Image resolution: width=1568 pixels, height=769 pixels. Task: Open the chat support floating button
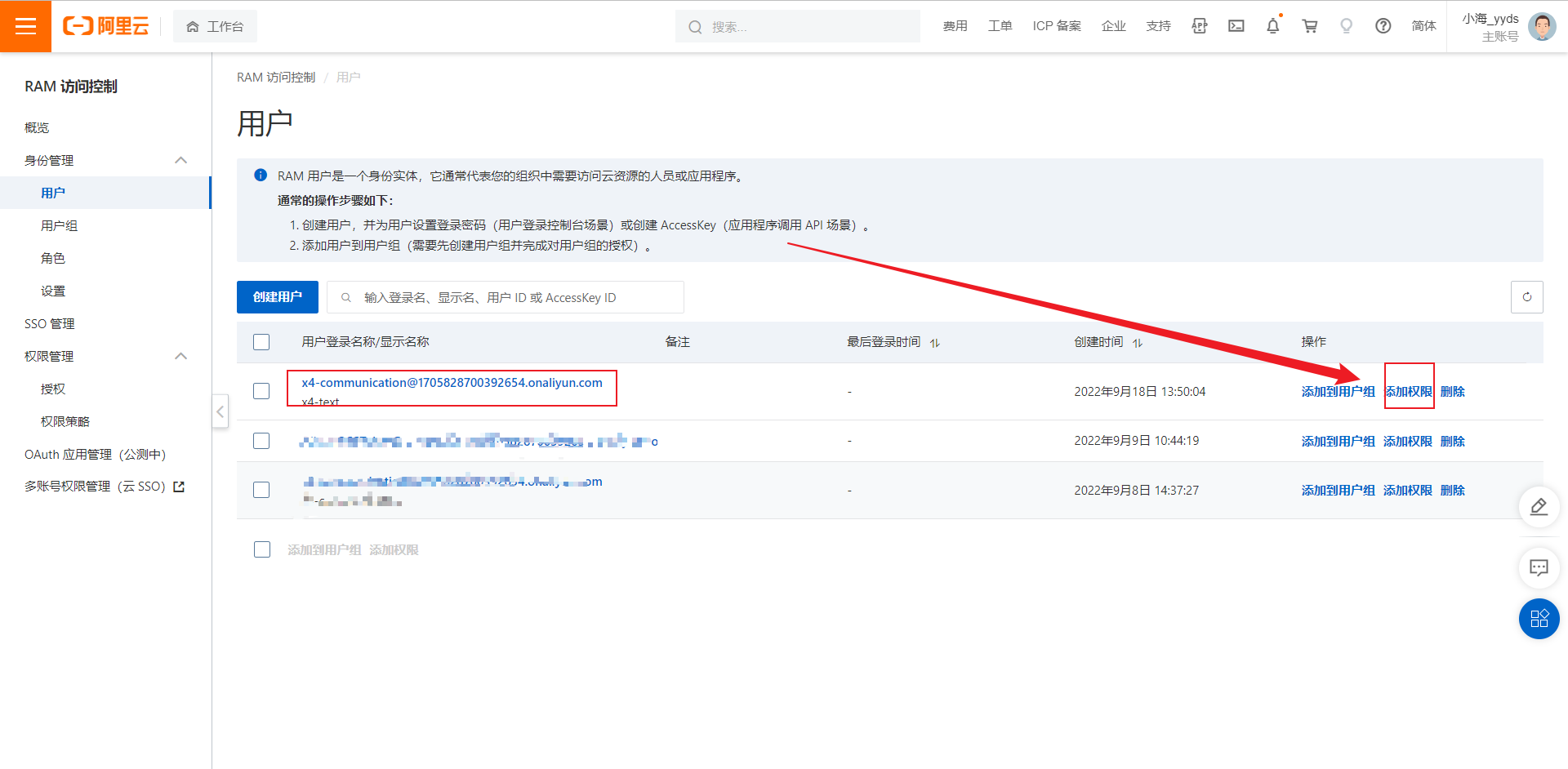point(1539,567)
